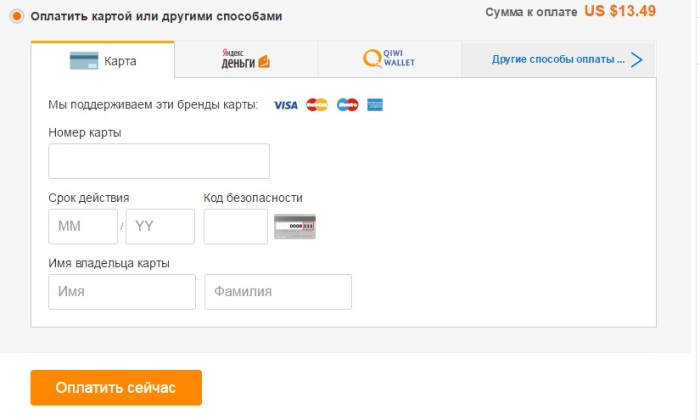The width and height of the screenshot is (700, 420).
Task: Focus the 'Номер карты' input field
Action: click(159, 161)
